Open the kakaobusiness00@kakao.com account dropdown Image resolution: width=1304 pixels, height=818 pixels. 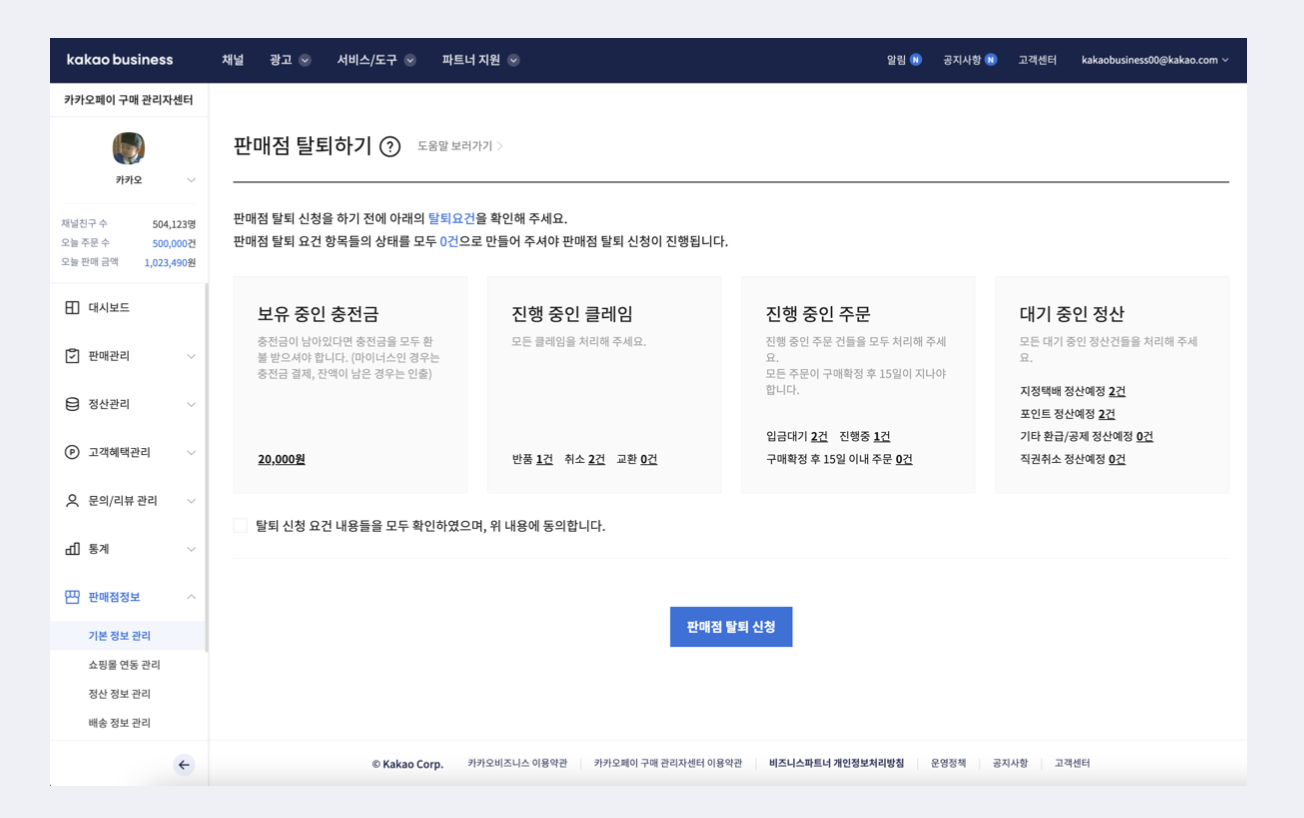click(x=1155, y=60)
